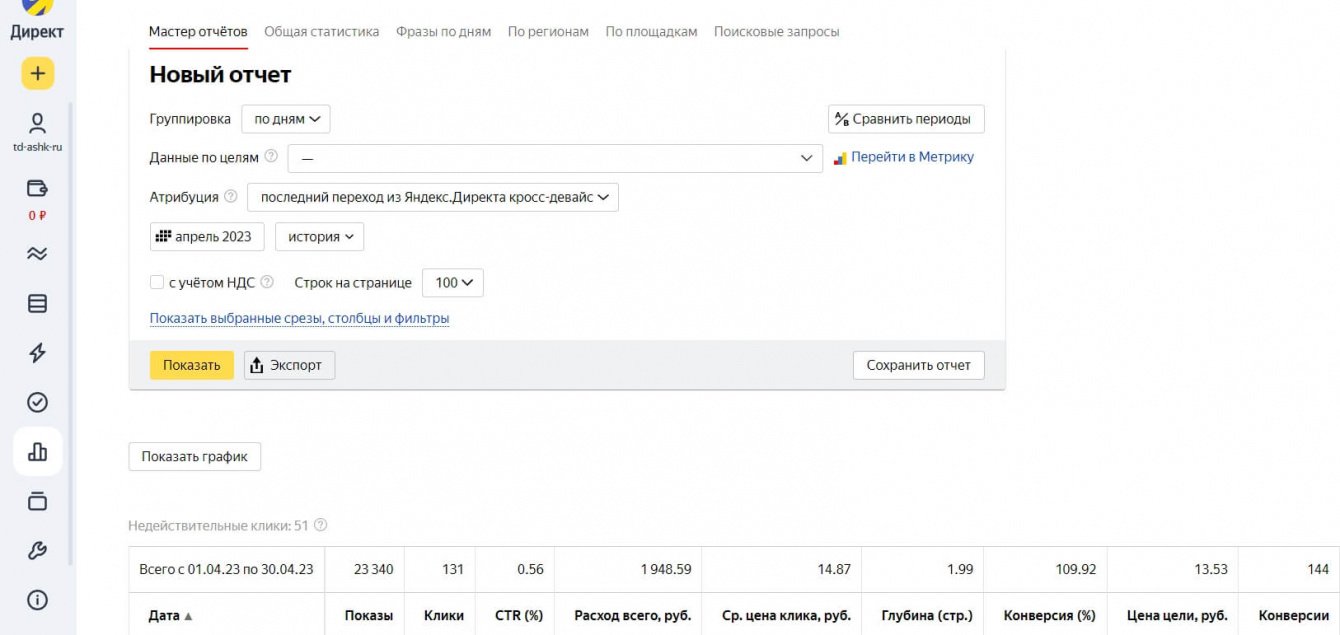Open the statistics bar chart icon
The width and height of the screenshot is (1340, 635).
pos(38,452)
